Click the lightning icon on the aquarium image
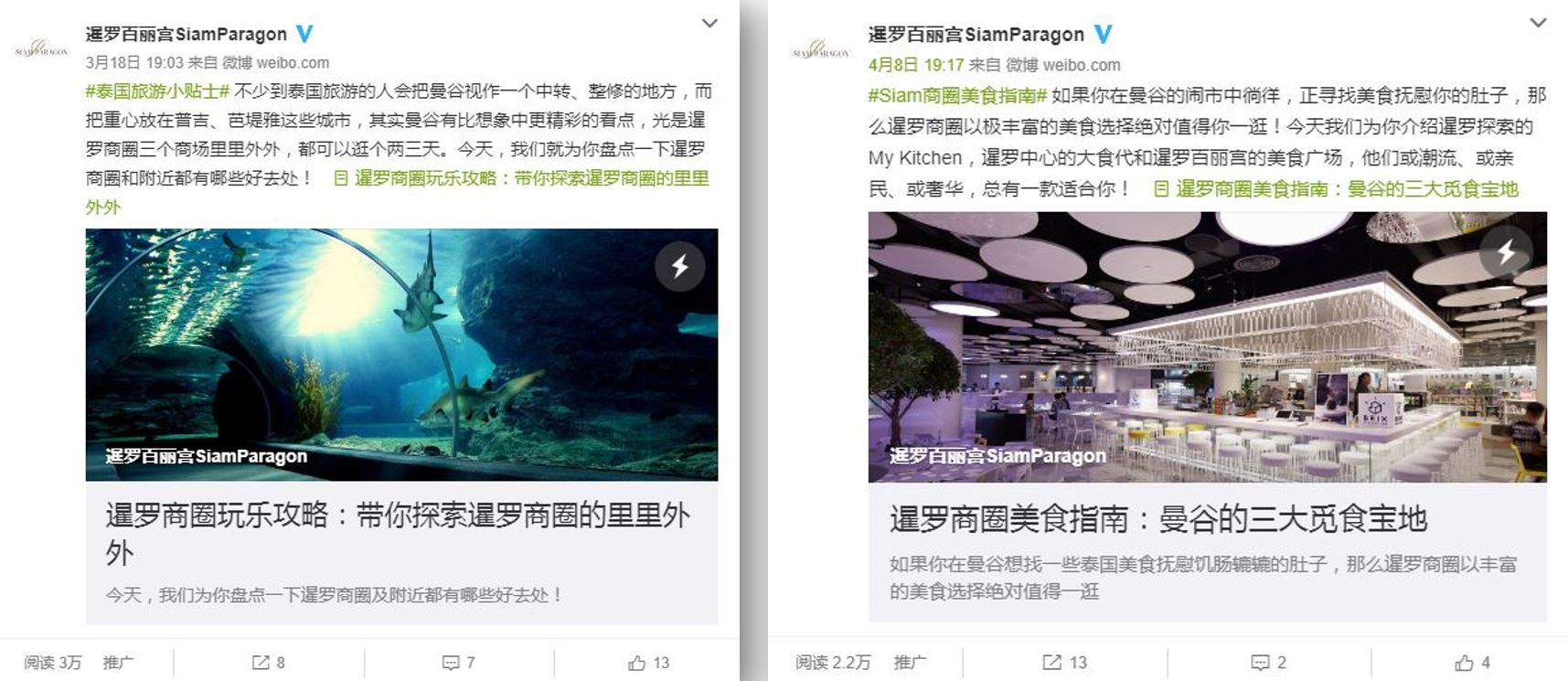Image resolution: width=1568 pixels, height=681 pixels. click(679, 266)
